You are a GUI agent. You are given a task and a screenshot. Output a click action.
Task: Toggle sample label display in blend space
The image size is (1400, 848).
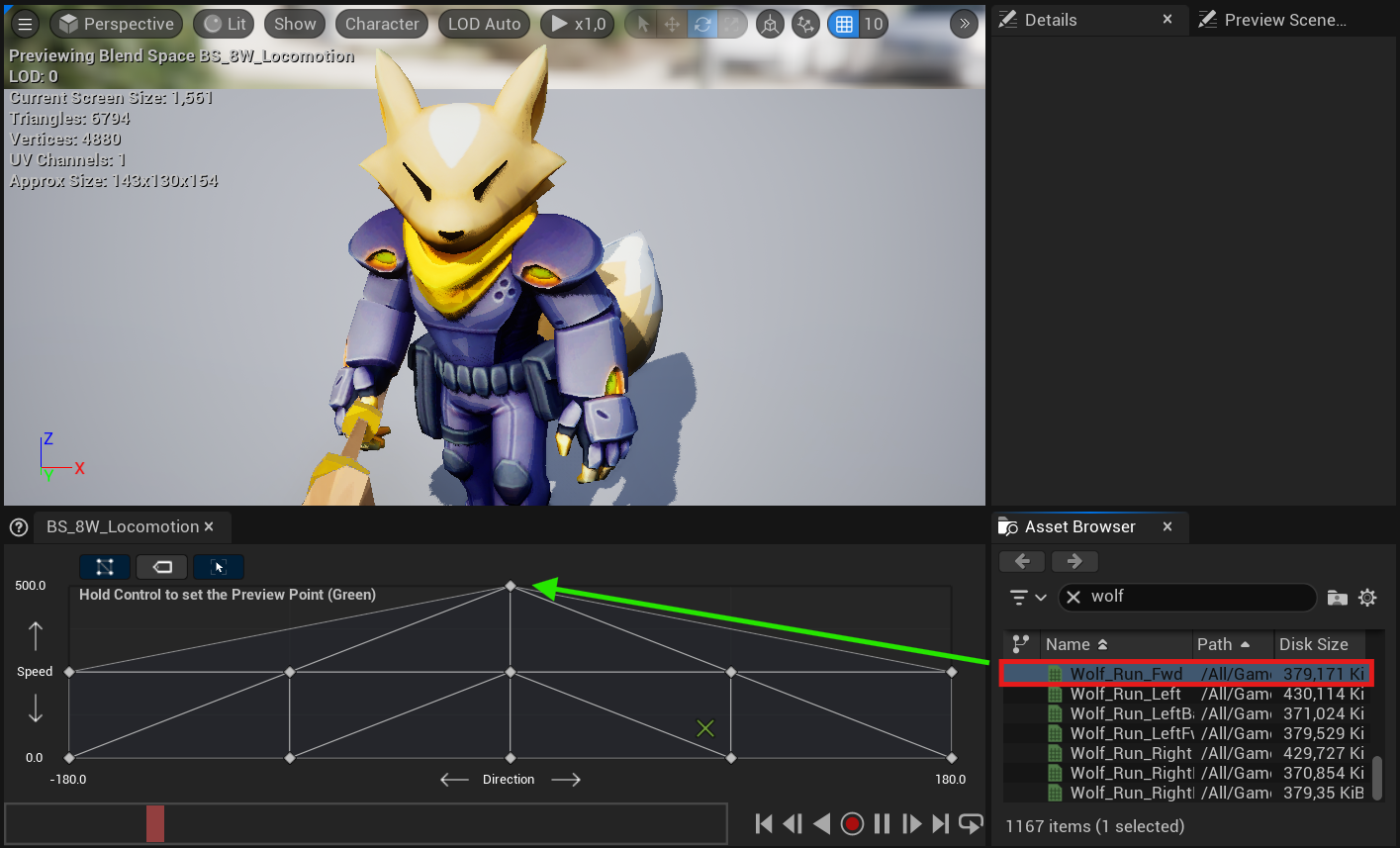[x=162, y=567]
